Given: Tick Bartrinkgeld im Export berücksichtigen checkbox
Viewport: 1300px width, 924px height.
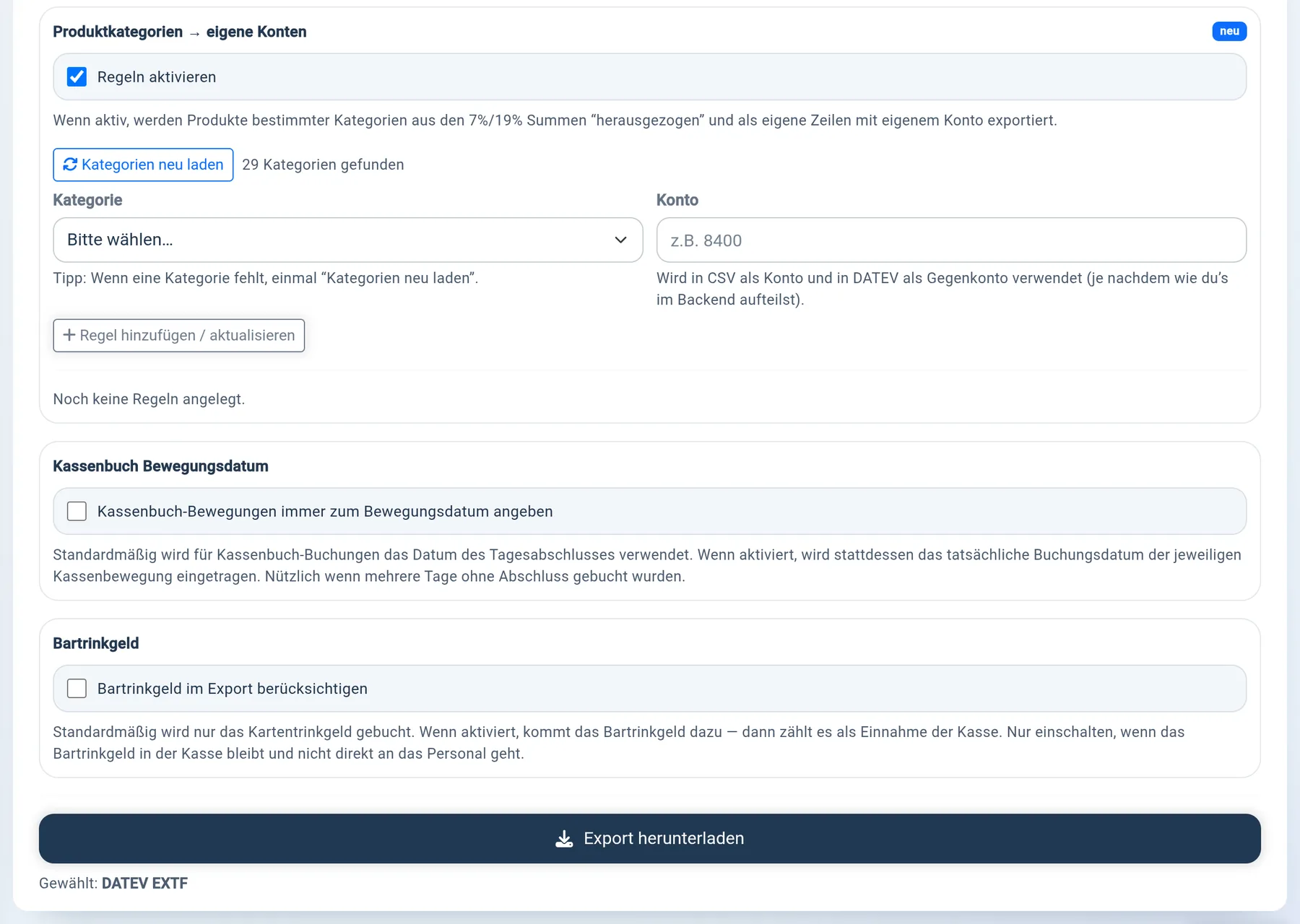Looking at the screenshot, I should click(x=77, y=688).
